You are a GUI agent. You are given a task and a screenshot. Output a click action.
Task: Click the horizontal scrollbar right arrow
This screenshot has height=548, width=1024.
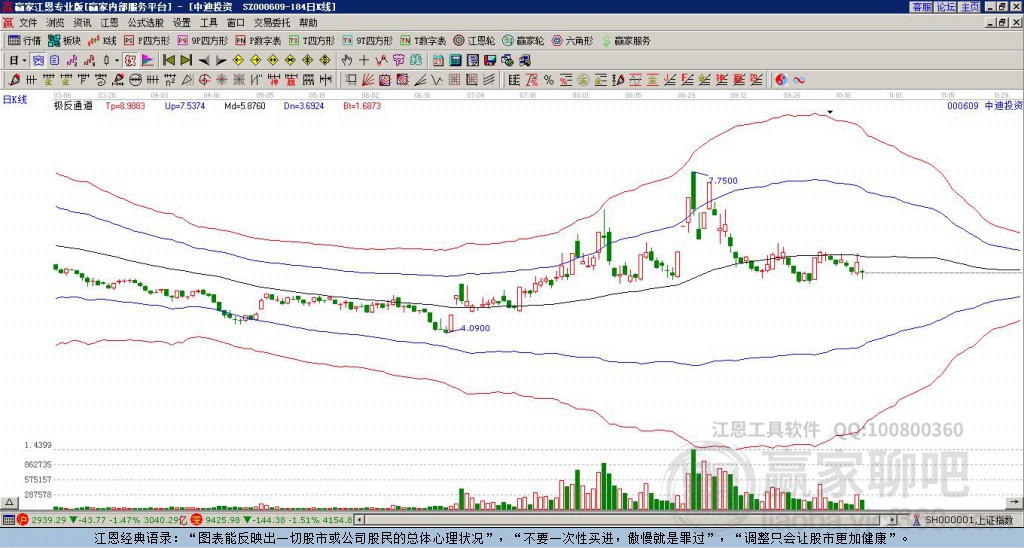(x=893, y=520)
